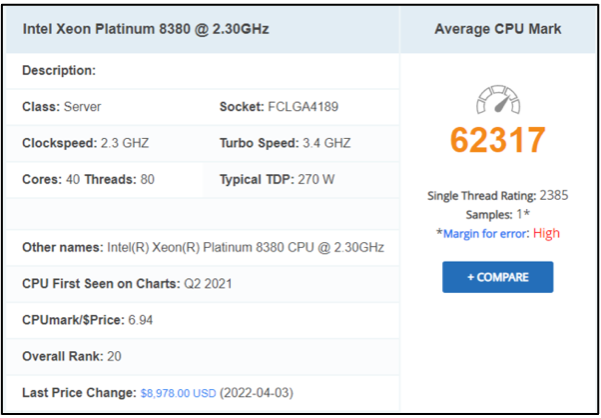Image resolution: width=601 pixels, height=418 pixels.
Task: Click the Socket FCLGA4189 field
Action: [279, 107]
